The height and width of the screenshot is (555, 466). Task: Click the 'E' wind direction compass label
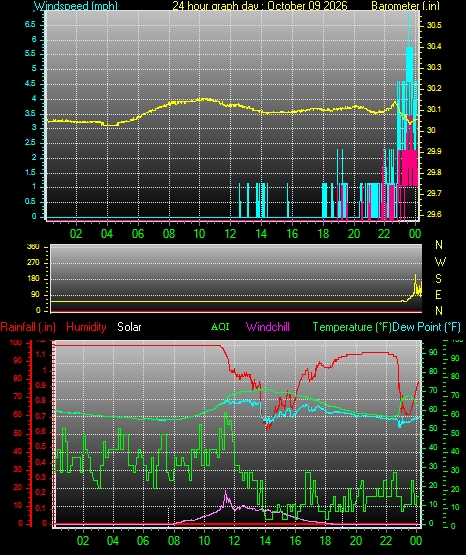[x=438, y=294]
